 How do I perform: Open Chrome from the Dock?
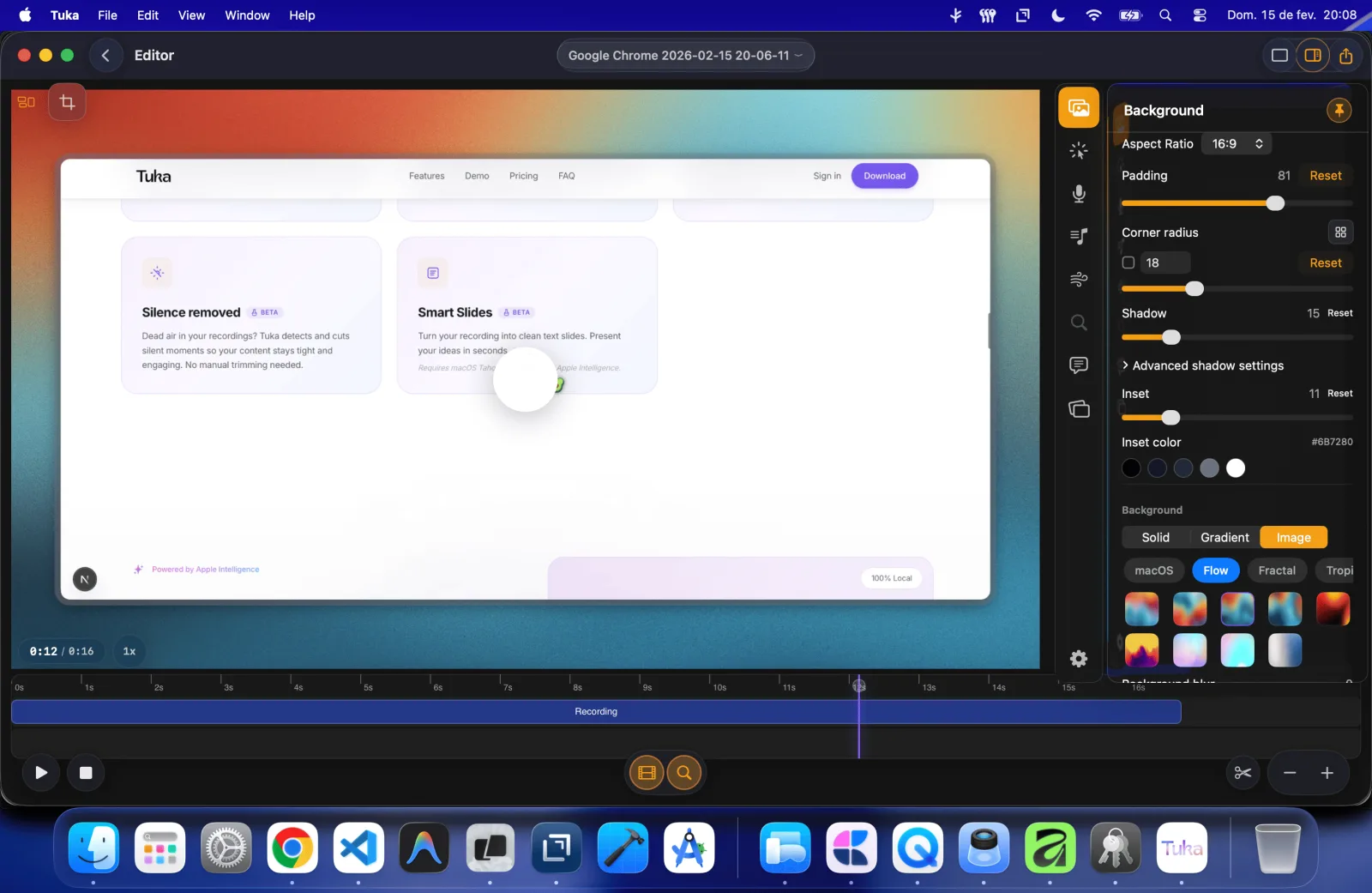[292, 848]
